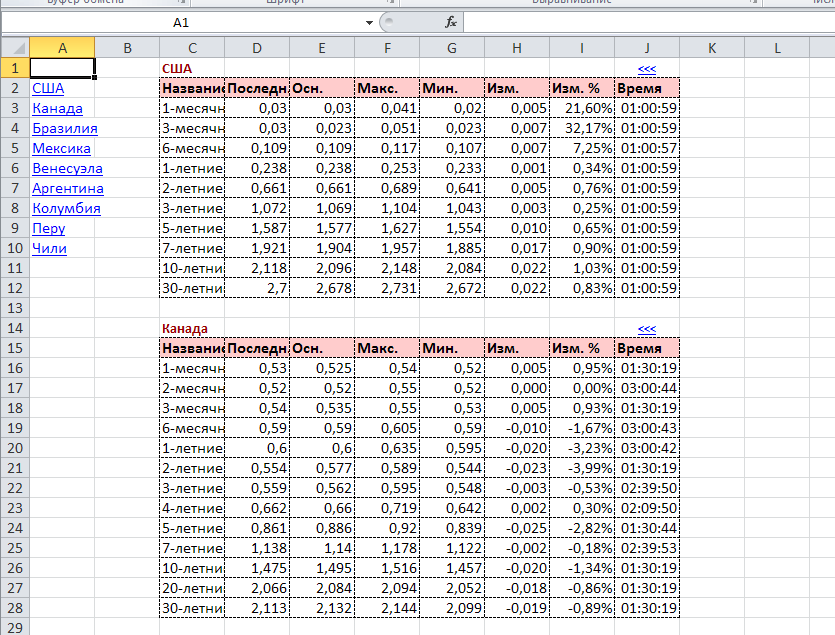Image resolution: width=835 pixels, height=635 pixels.
Task: Select column J header
Action: 647,47
